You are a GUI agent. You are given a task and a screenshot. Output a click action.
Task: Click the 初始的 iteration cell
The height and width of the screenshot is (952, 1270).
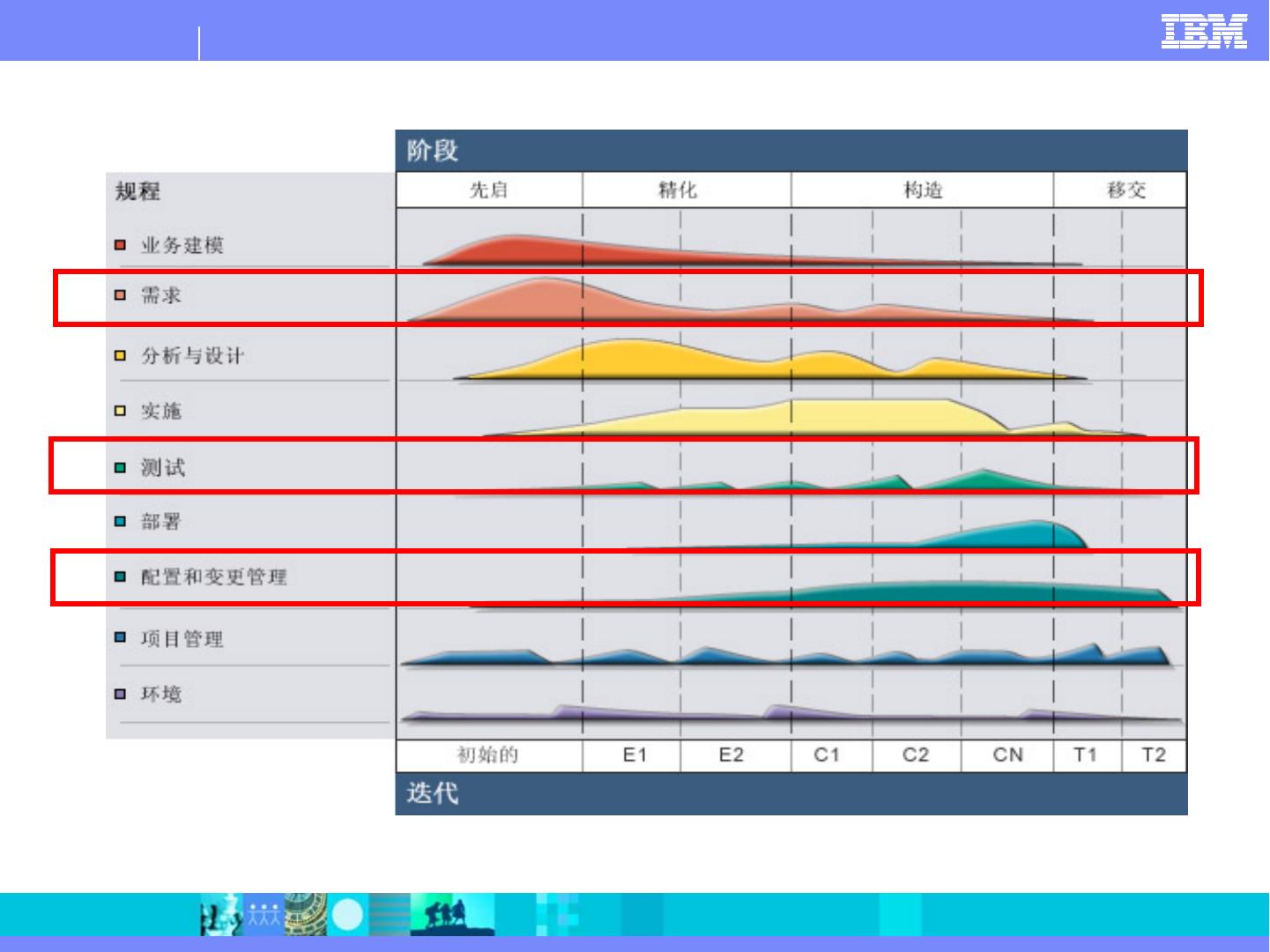click(x=489, y=755)
